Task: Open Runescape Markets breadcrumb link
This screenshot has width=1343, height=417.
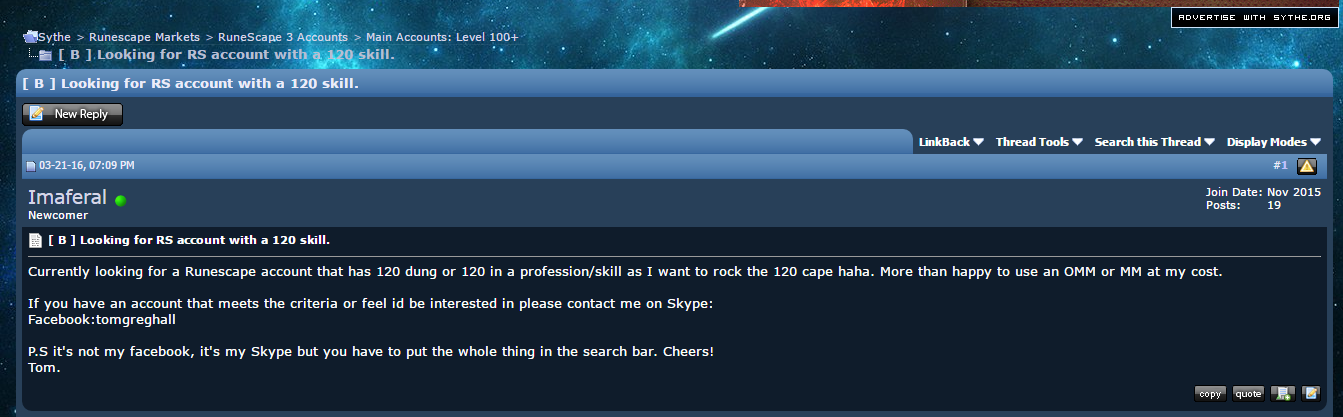Action: (145, 37)
